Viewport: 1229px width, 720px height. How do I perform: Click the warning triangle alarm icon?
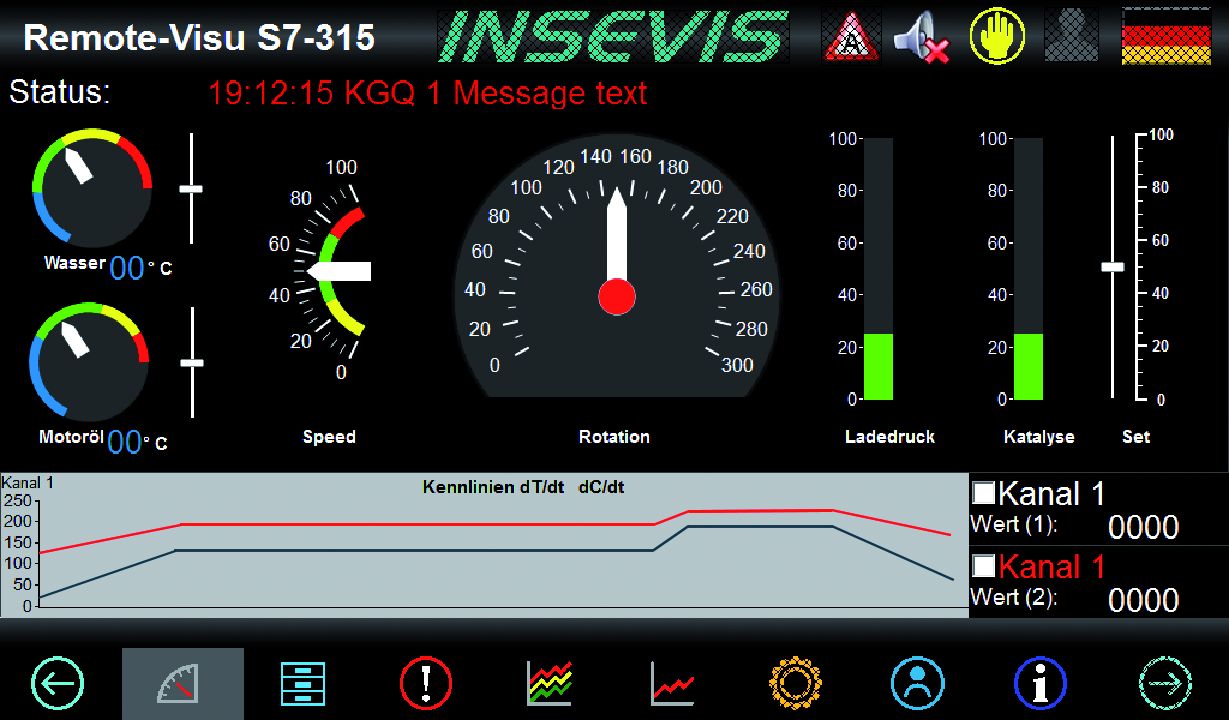point(849,35)
